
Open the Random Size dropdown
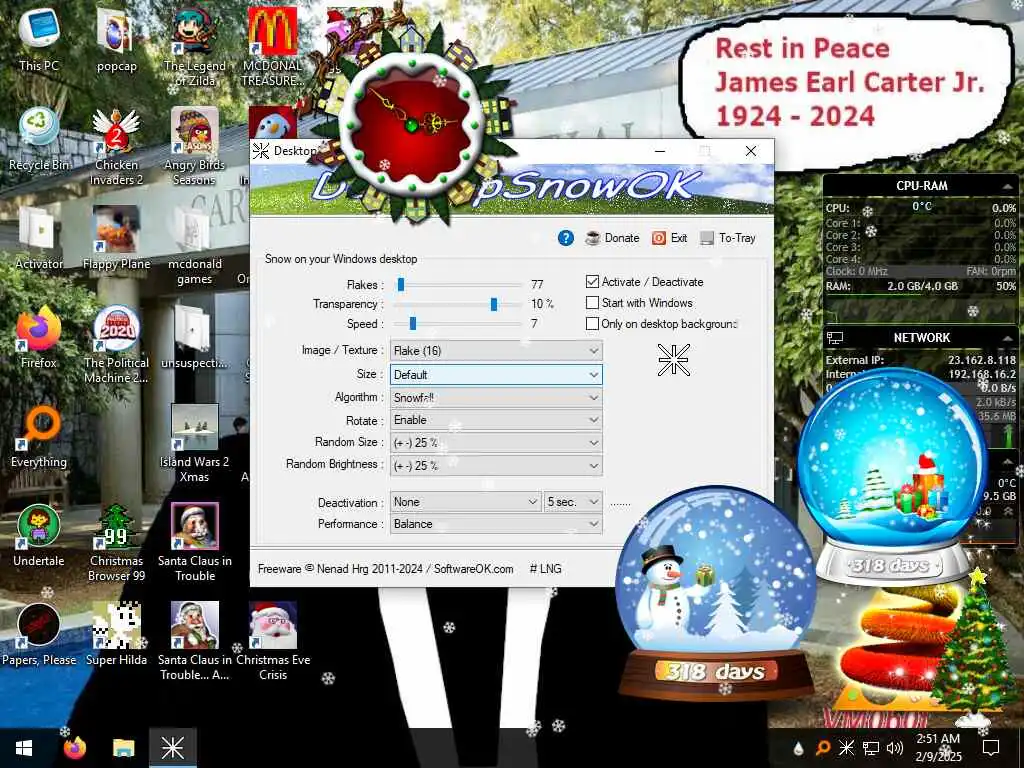[496, 443]
